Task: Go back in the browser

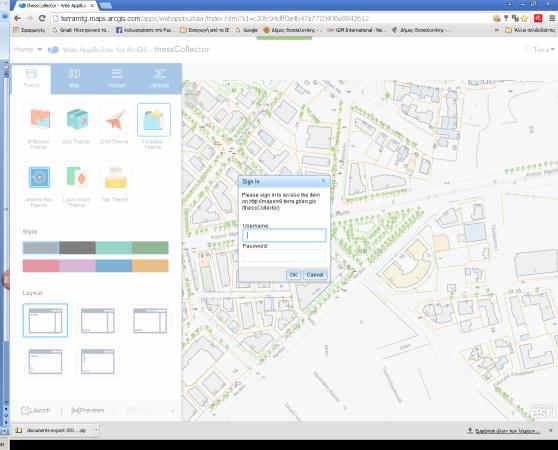Action: pyautogui.click(x=17, y=18)
